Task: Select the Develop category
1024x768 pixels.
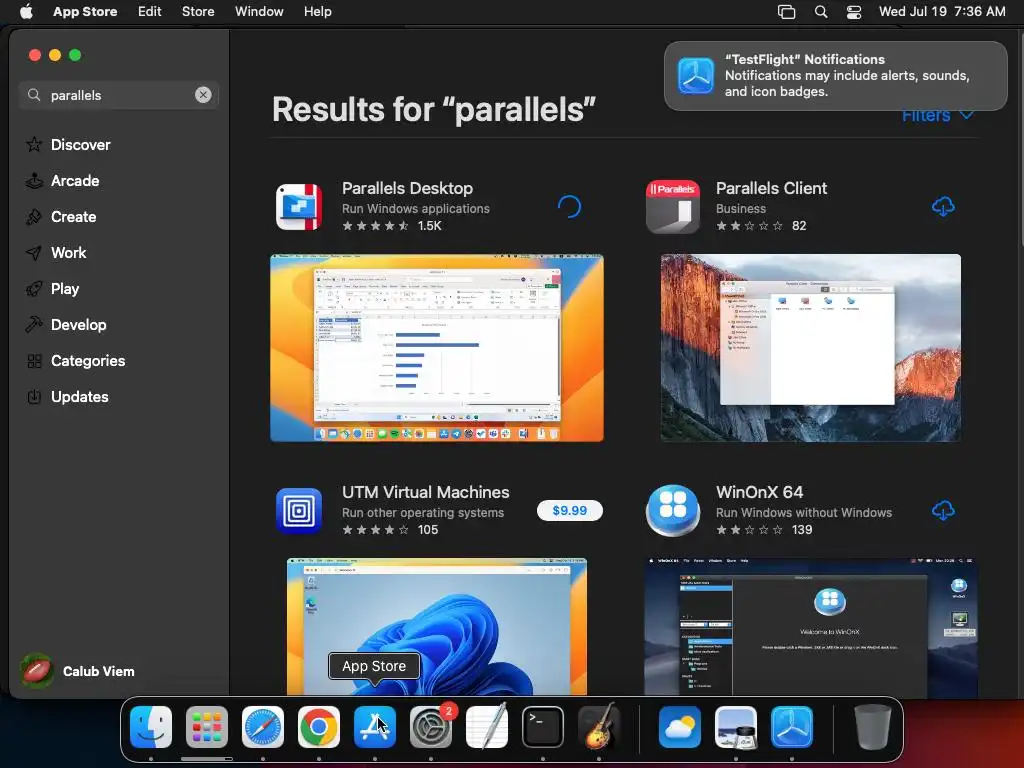Action: (x=66, y=324)
